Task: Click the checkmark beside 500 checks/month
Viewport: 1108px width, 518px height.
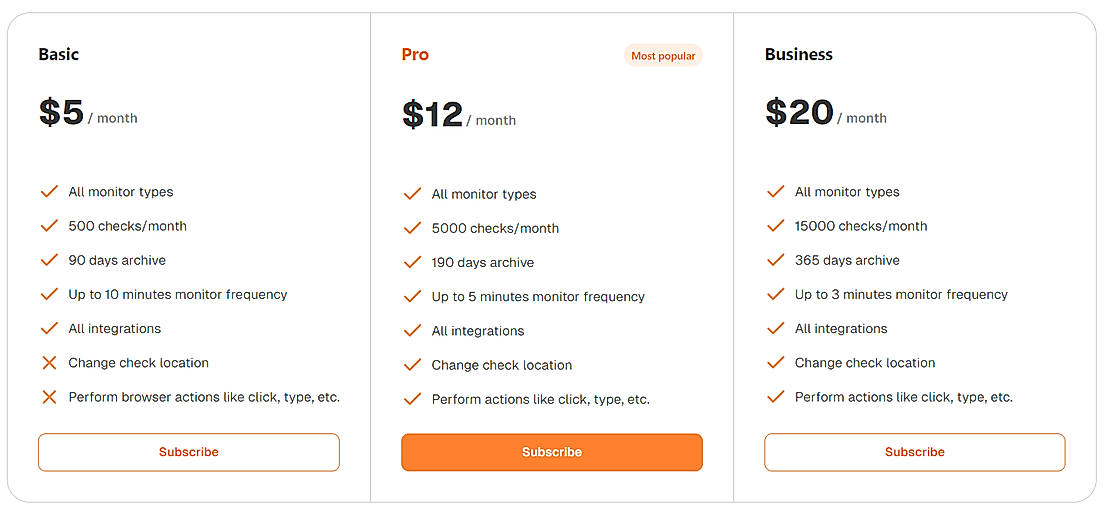Action: tap(49, 226)
